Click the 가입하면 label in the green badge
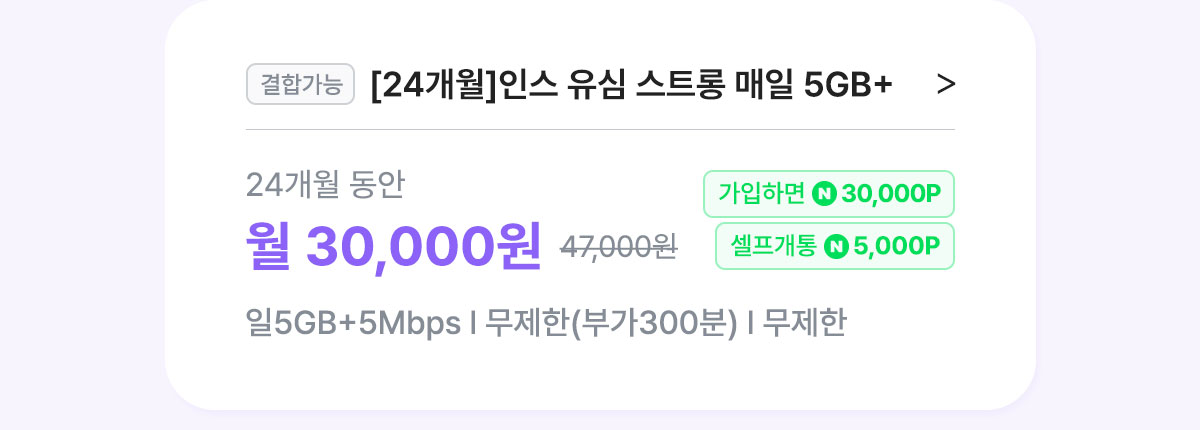This screenshot has height=430, width=1200. point(761,194)
